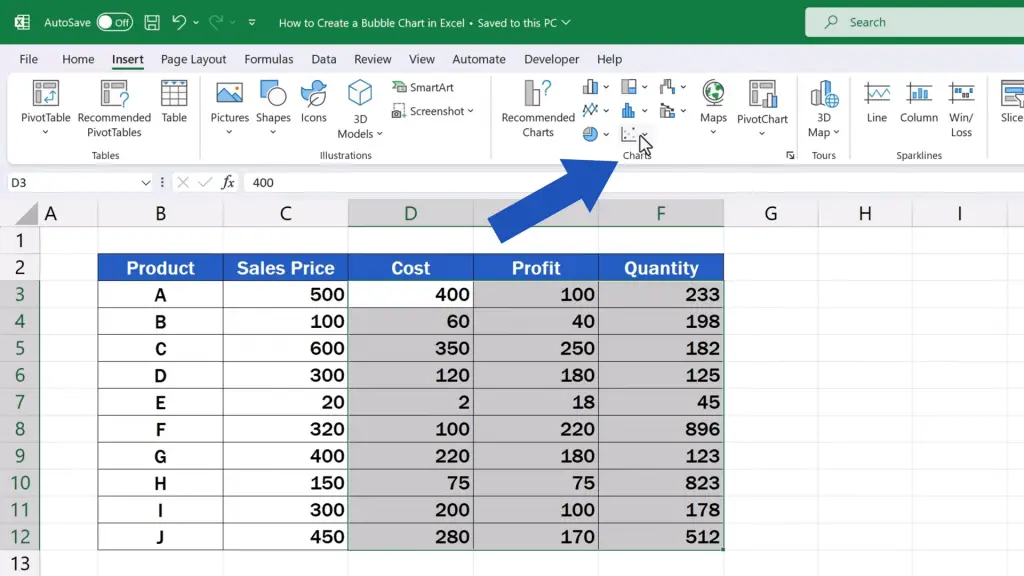Switch to the Formulas tab

point(269,59)
